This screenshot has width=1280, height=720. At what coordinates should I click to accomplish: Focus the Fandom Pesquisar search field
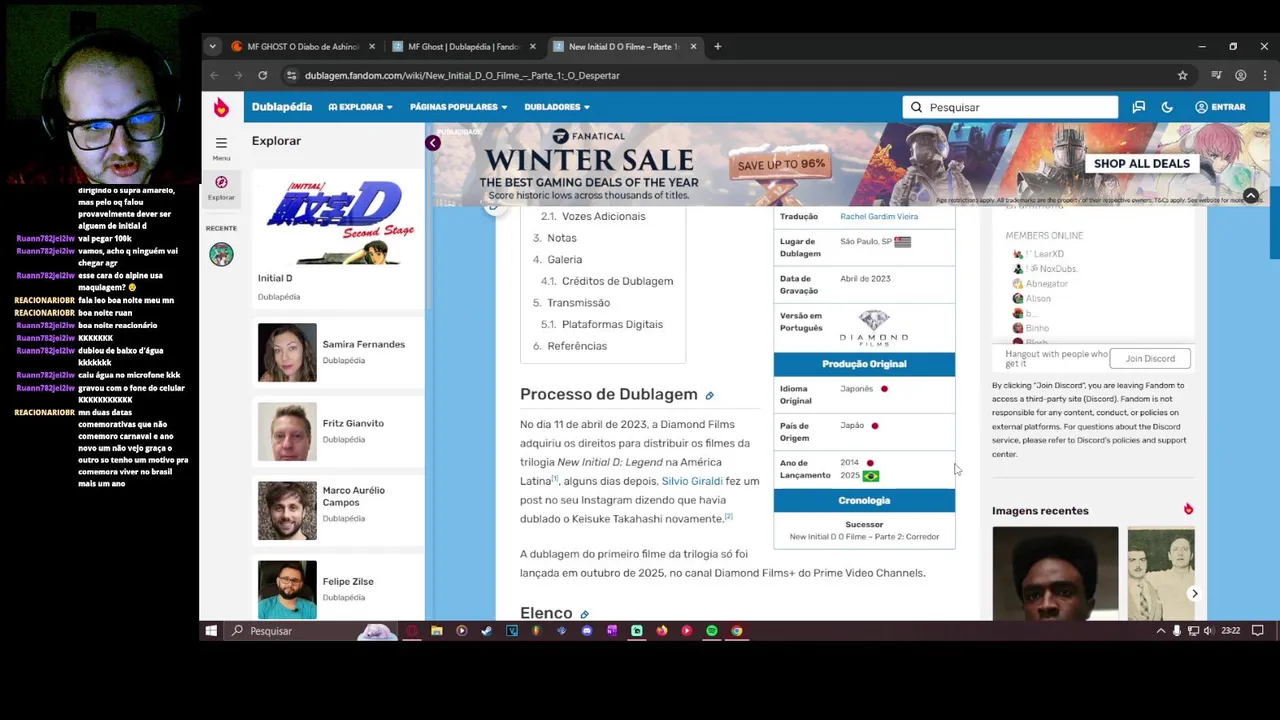coord(1010,107)
